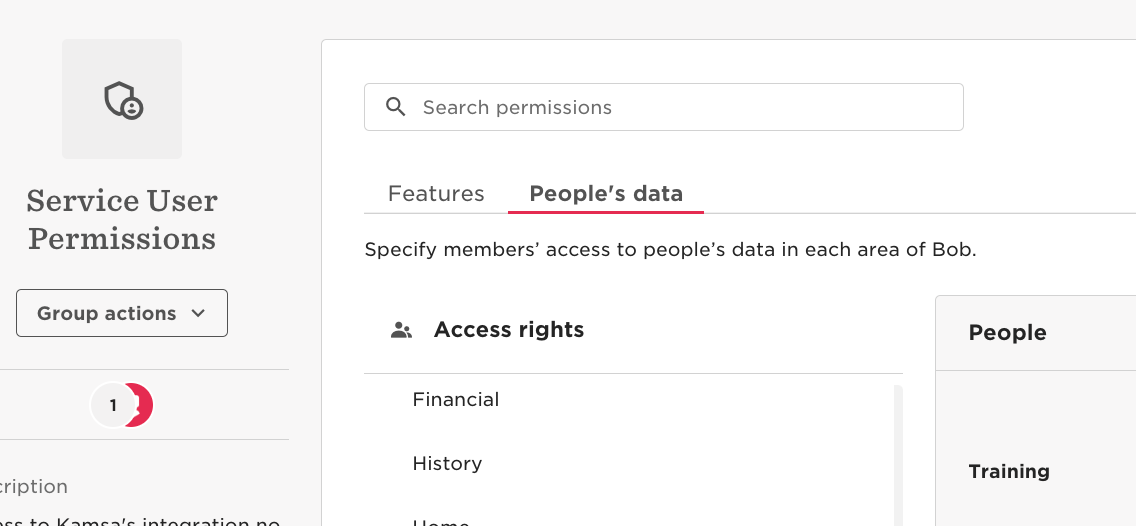The height and width of the screenshot is (526, 1136).
Task: Click the magnifier icon in search box
Action: 396,107
